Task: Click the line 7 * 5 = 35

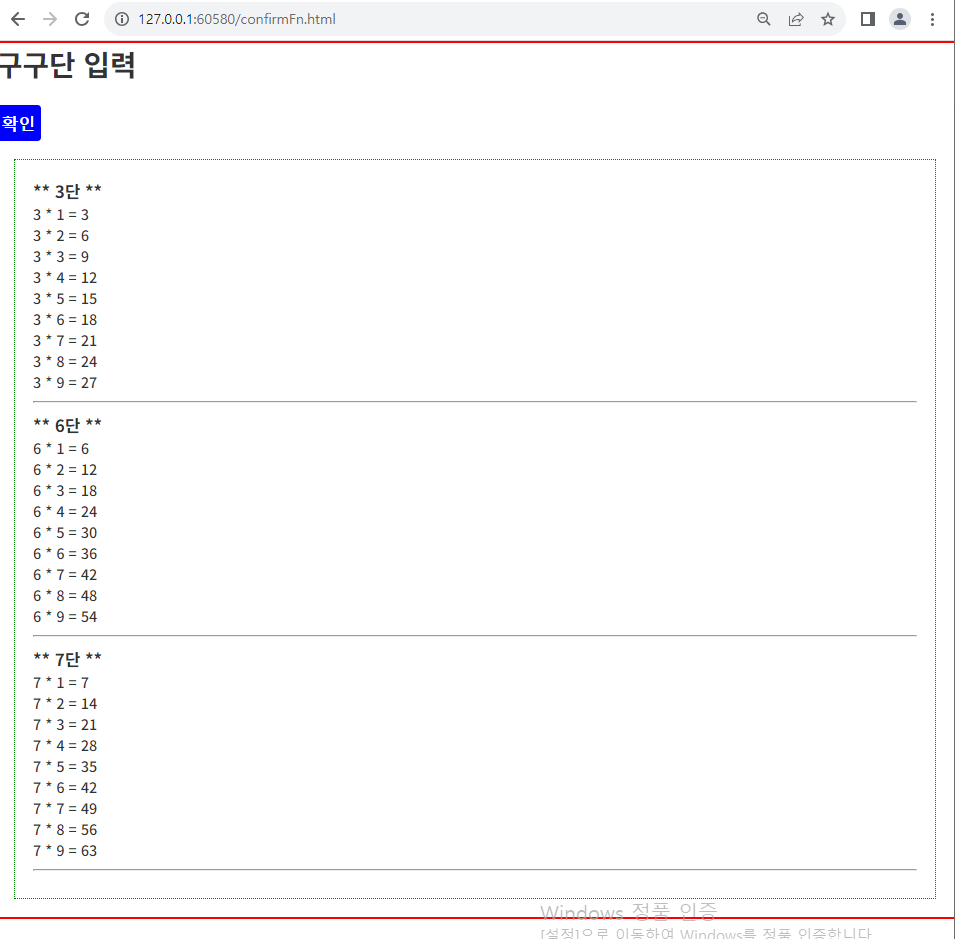Action: (65, 767)
